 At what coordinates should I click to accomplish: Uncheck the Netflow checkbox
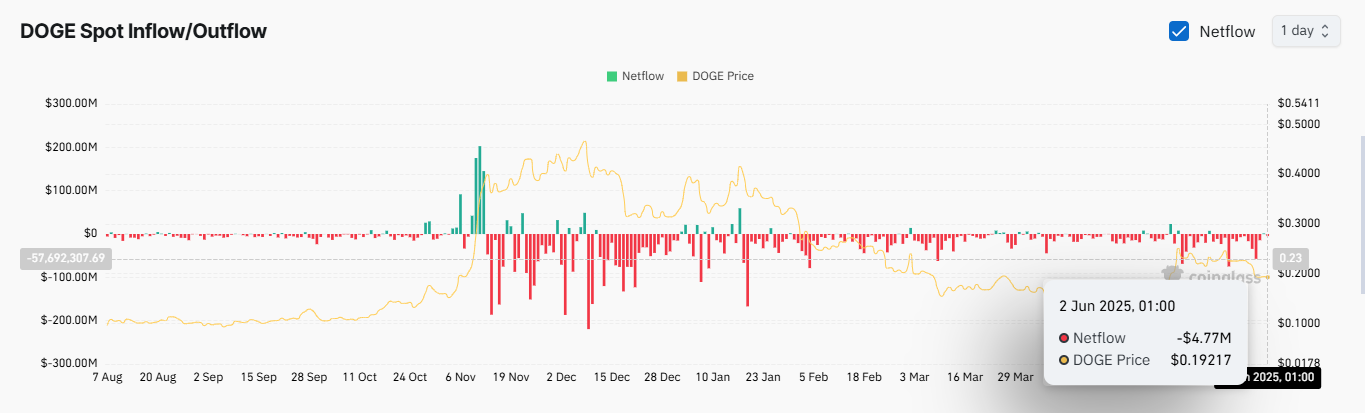pos(1179,31)
